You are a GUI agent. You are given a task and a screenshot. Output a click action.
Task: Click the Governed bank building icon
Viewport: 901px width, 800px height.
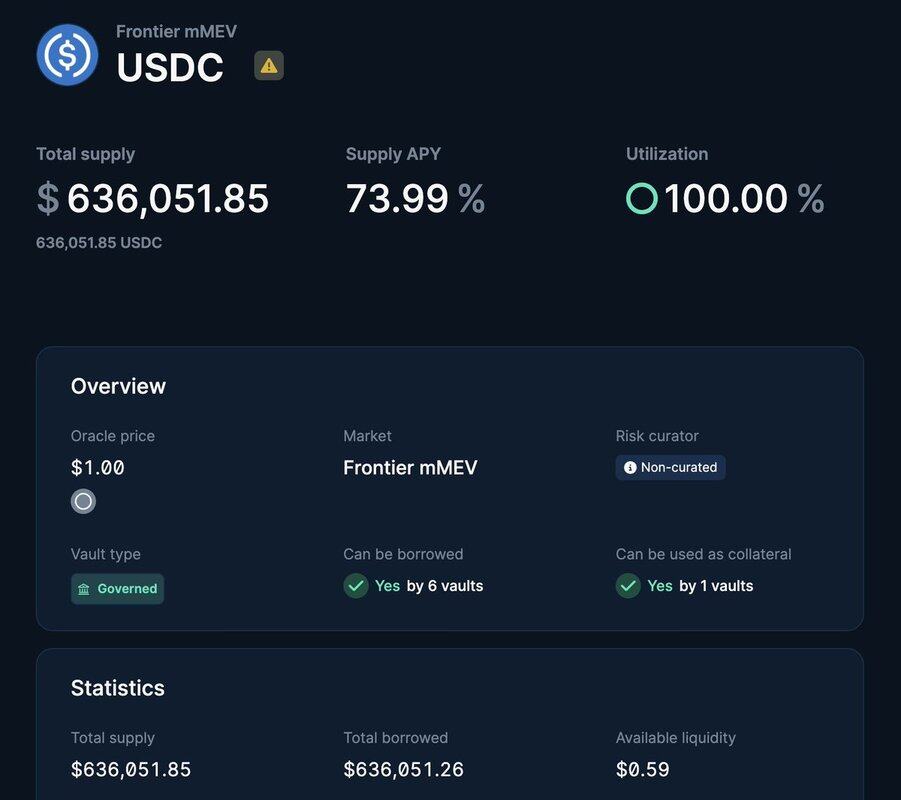[x=84, y=589]
